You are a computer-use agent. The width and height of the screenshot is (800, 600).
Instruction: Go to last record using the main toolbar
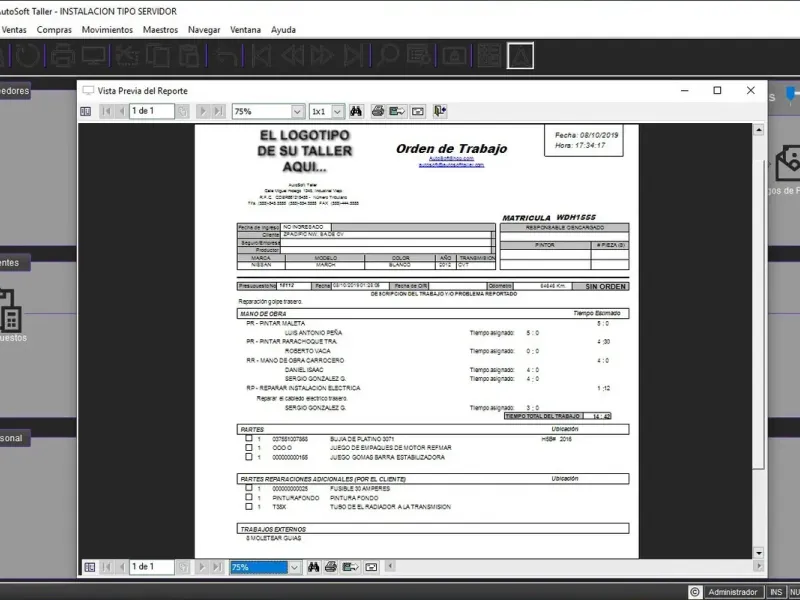(353, 56)
